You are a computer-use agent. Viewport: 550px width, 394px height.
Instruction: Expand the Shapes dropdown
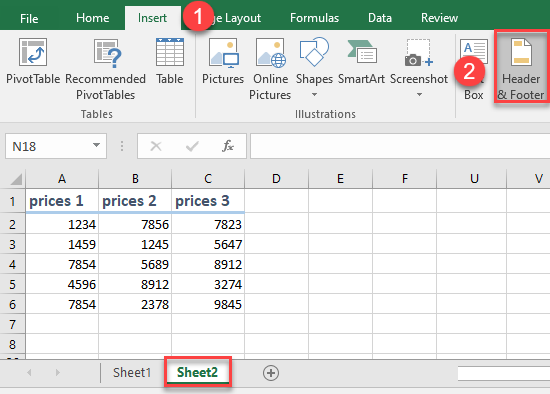tap(314, 95)
